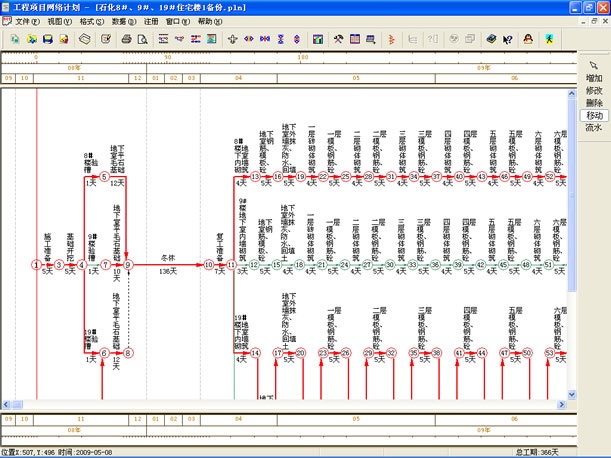
Task: Open Print Preview from the toolbar
Action: coord(143,39)
